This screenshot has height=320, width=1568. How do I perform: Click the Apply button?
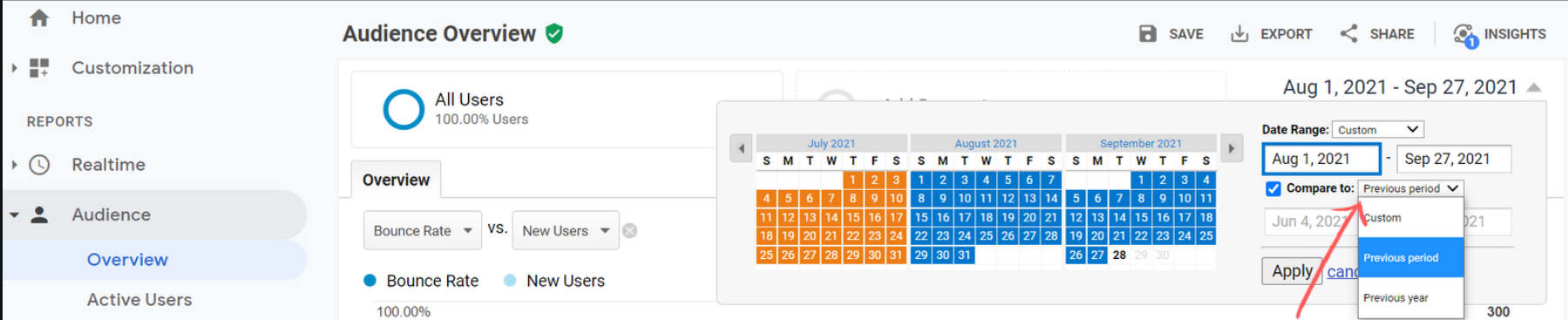[x=1292, y=271]
